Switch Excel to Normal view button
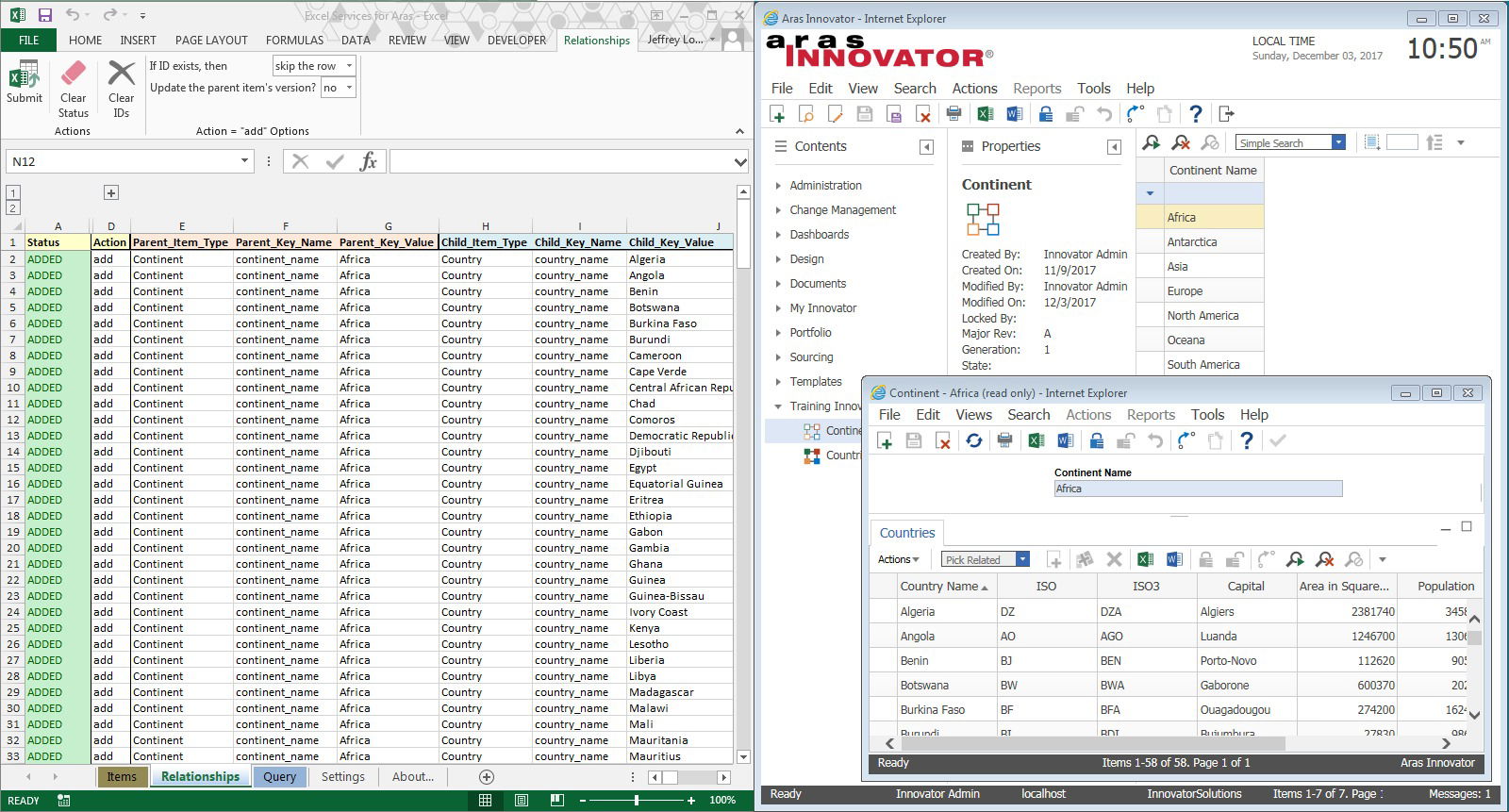This screenshot has height=812, width=1509. click(485, 800)
